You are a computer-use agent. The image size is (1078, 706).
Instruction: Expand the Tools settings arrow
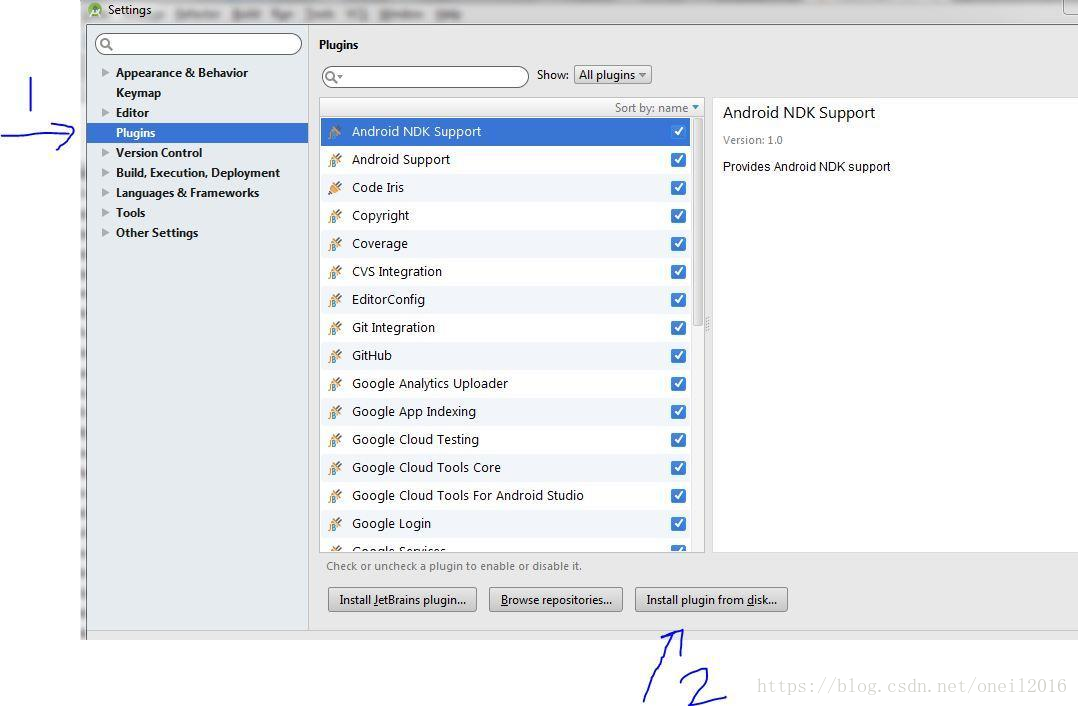105,212
